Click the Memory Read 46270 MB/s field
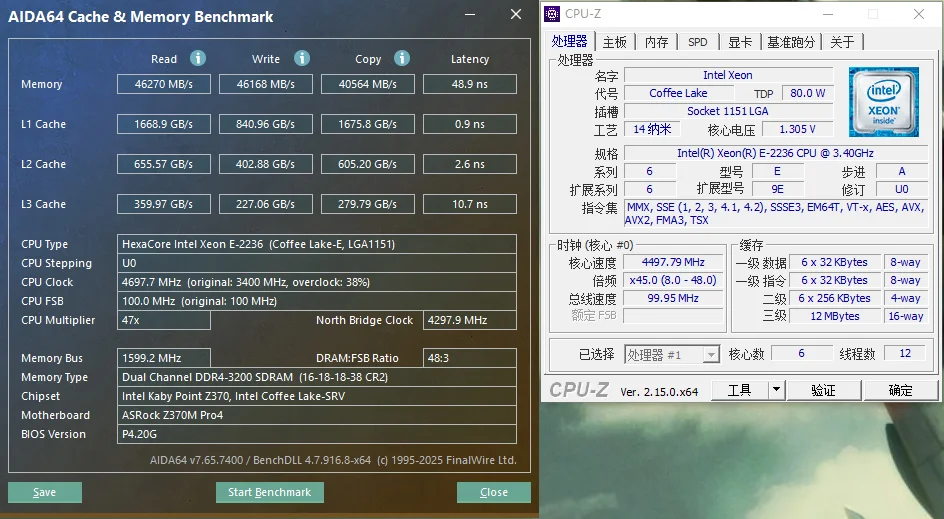The width and height of the screenshot is (944, 519). tap(164, 84)
